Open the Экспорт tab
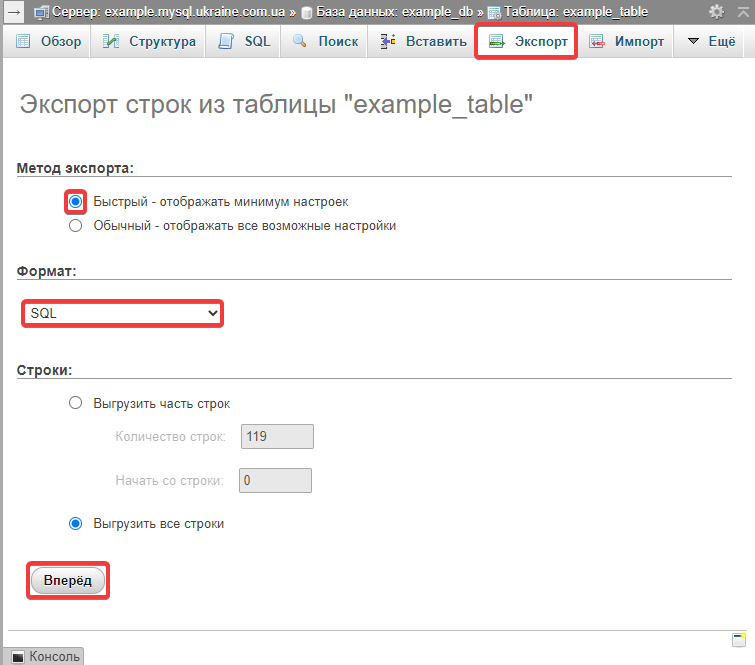Image resolution: width=755 pixels, height=665 pixels. point(526,42)
